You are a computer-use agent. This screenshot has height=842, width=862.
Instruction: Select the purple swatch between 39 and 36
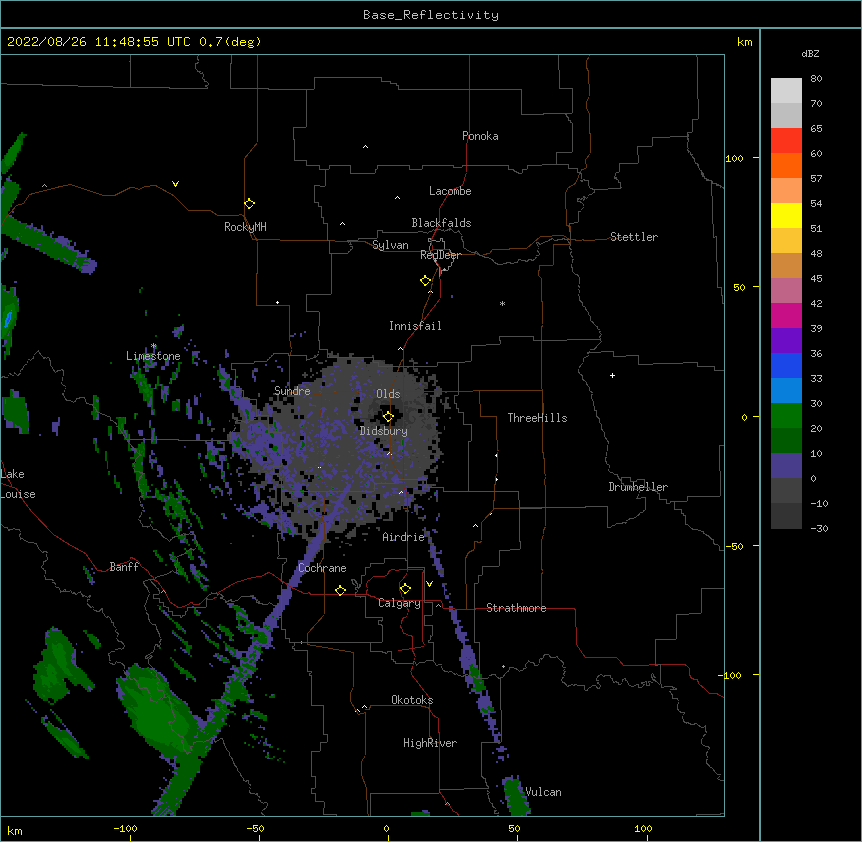786,340
